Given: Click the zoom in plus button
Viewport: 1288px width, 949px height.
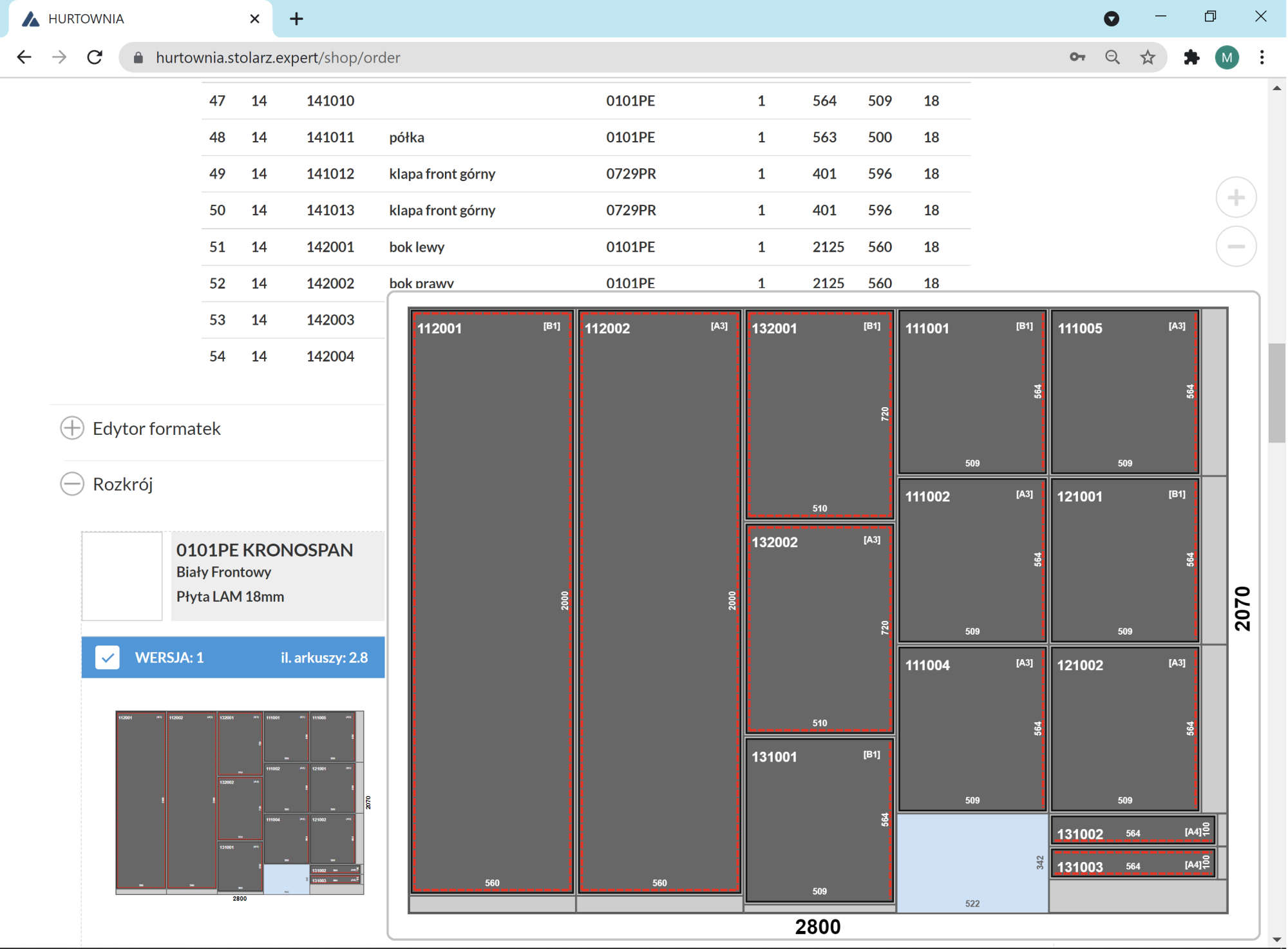Looking at the screenshot, I should (x=1235, y=197).
